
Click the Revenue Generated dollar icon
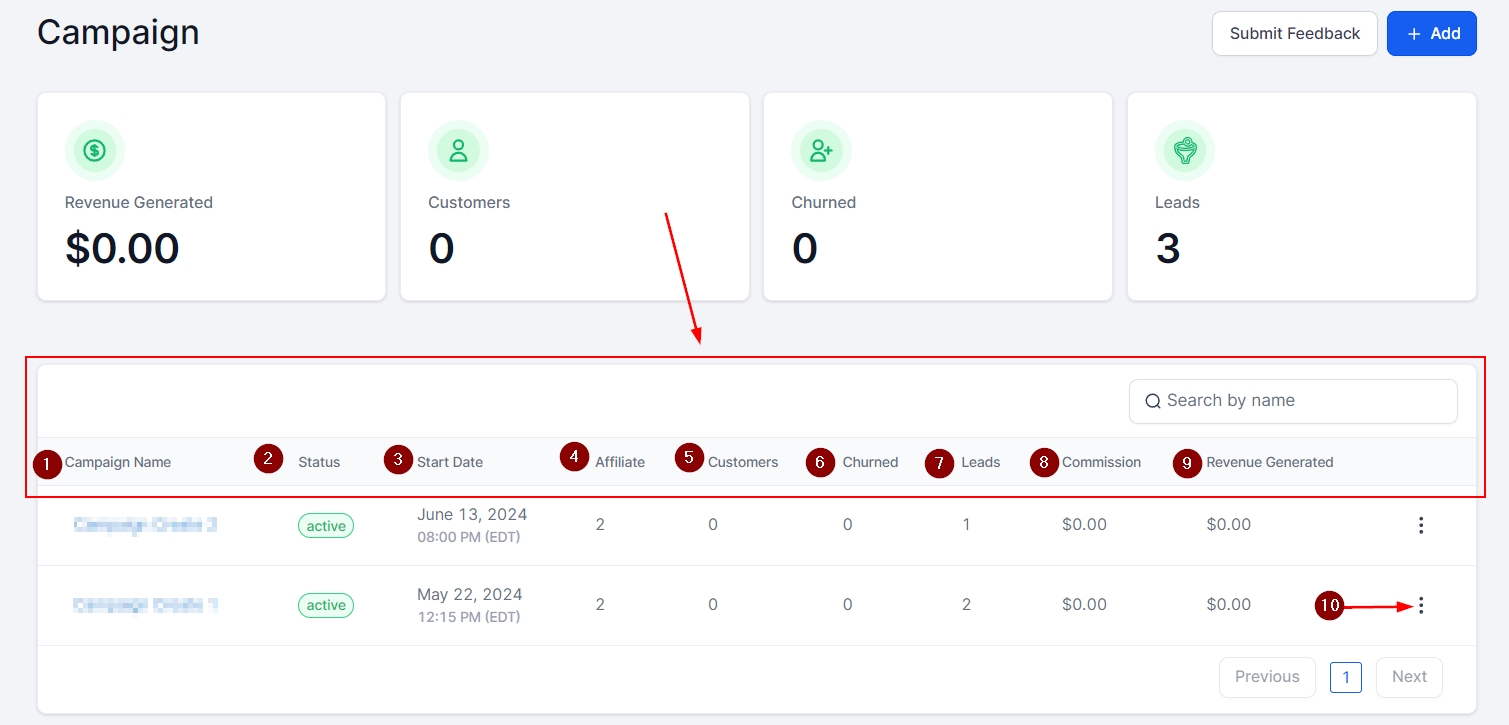95,151
